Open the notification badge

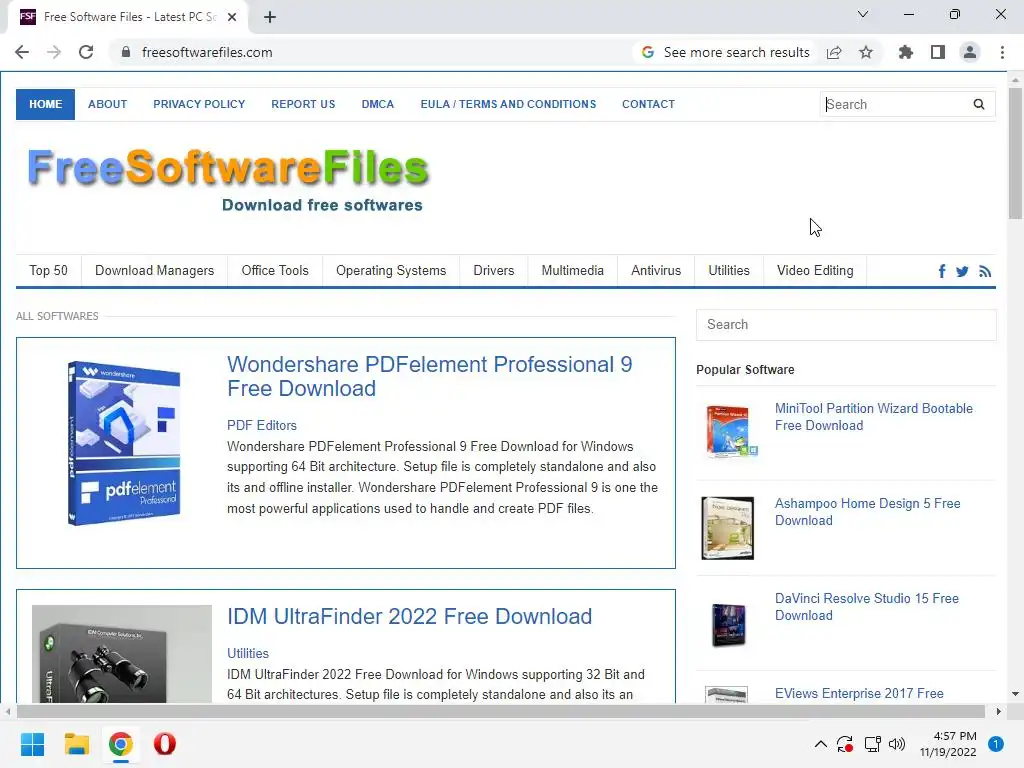[x=996, y=744]
